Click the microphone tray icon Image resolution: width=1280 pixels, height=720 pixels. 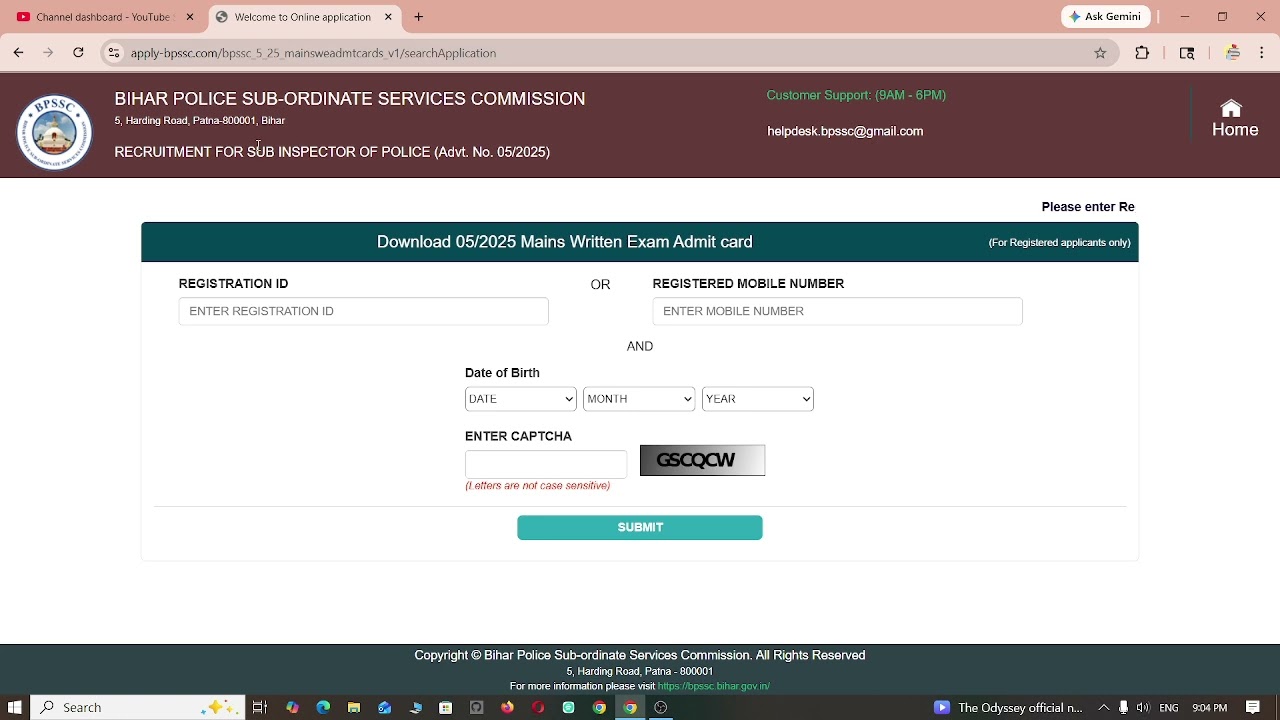(x=1124, y=707)
